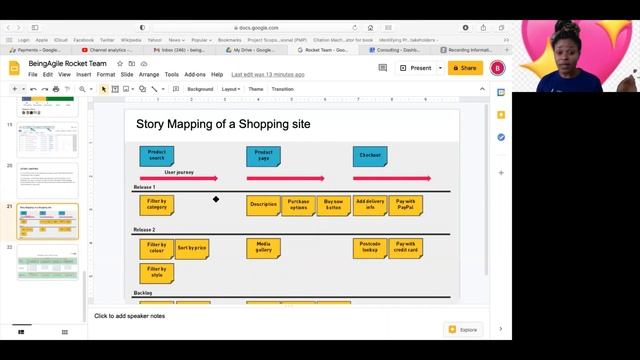Expand the zoom level dropdown arrow
The image size is (640, 360).
pyautogui.click(x=91, y=89)
